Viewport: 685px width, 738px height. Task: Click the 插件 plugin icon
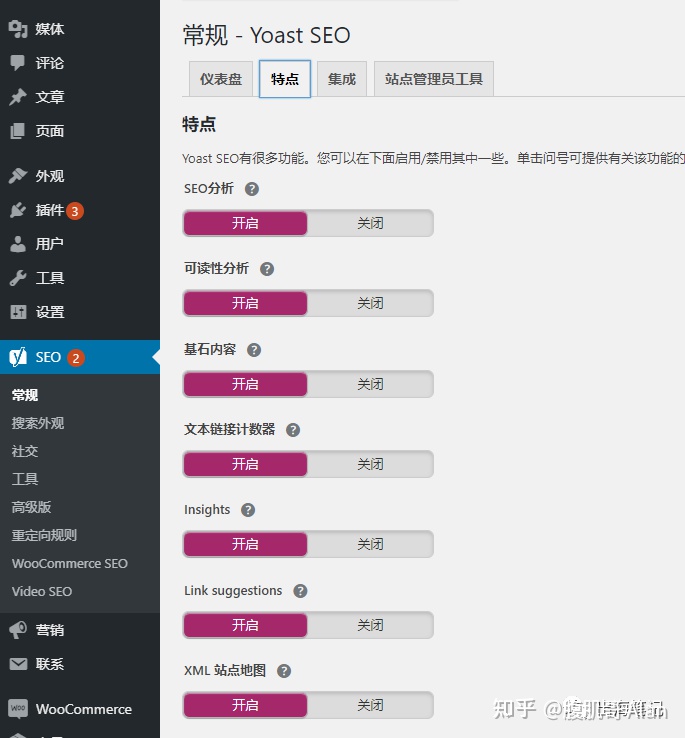[18, 210]
